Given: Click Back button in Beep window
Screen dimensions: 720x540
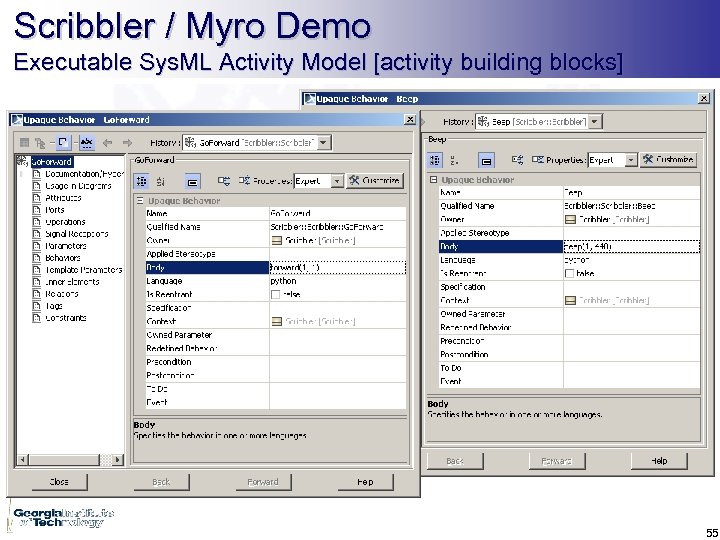Looking at the screenshot, I should point(455,461).
